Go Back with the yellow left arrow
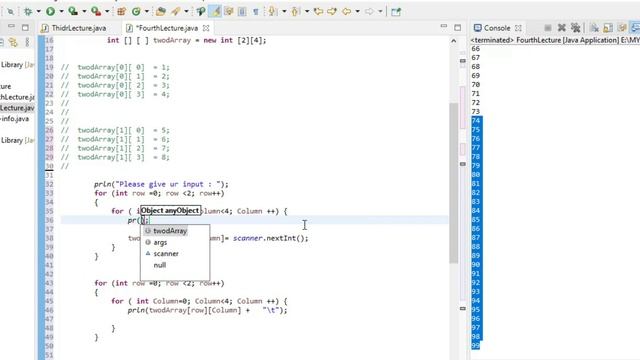The width and height of the screenshot is (640, 360). 347,11
